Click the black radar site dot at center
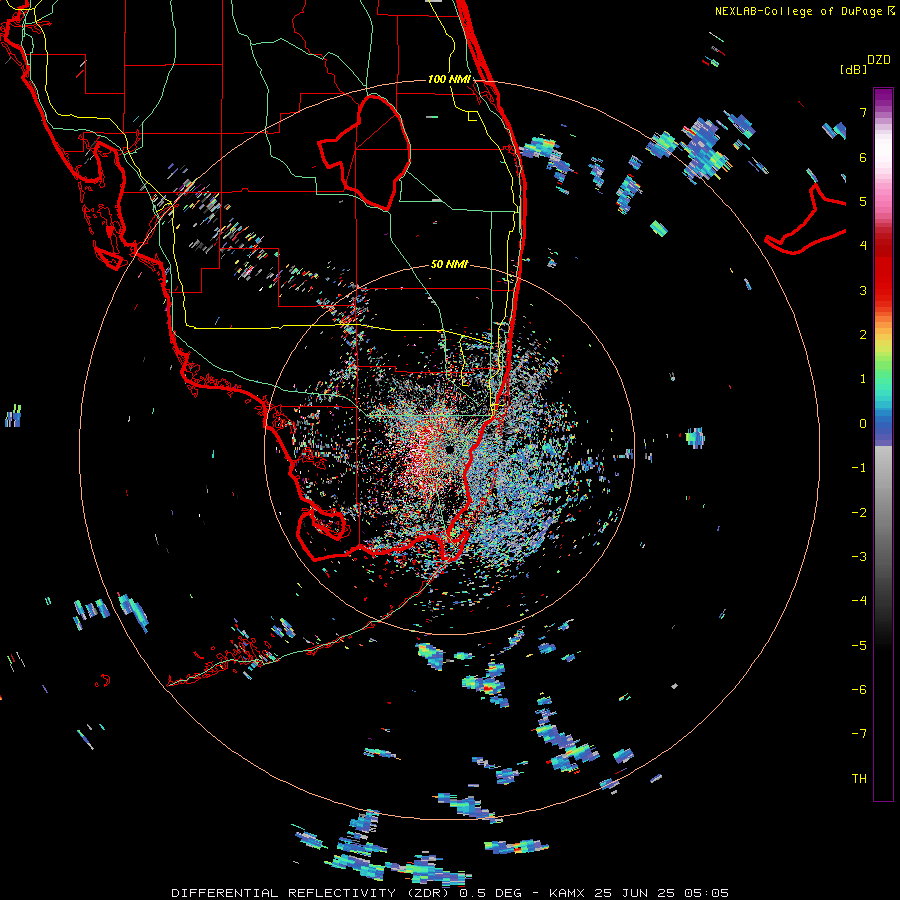 (x=450, y=449)
